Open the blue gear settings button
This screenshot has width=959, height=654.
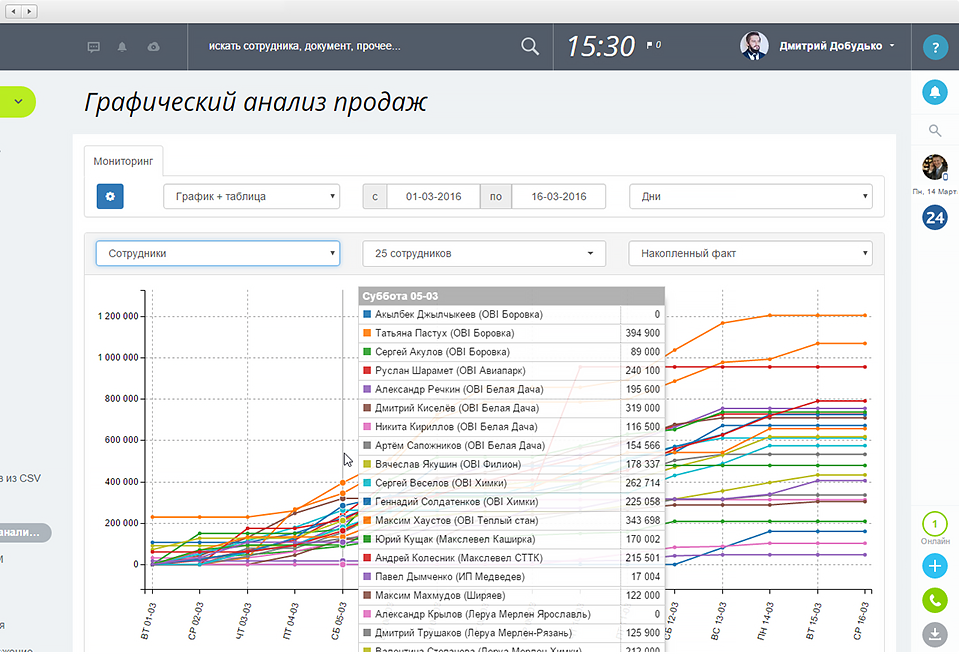[110, 196]
